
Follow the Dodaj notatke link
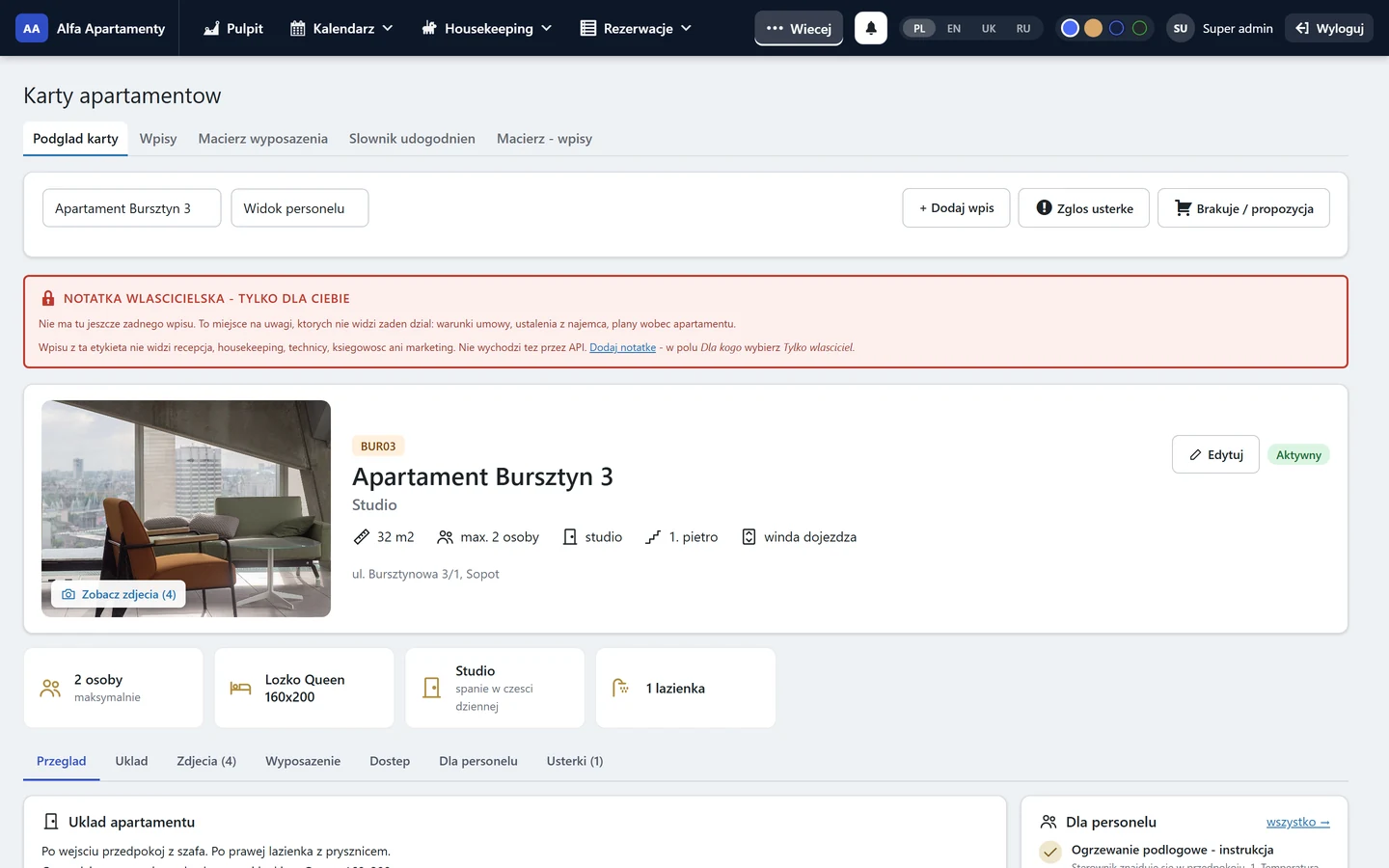(623, 347)
